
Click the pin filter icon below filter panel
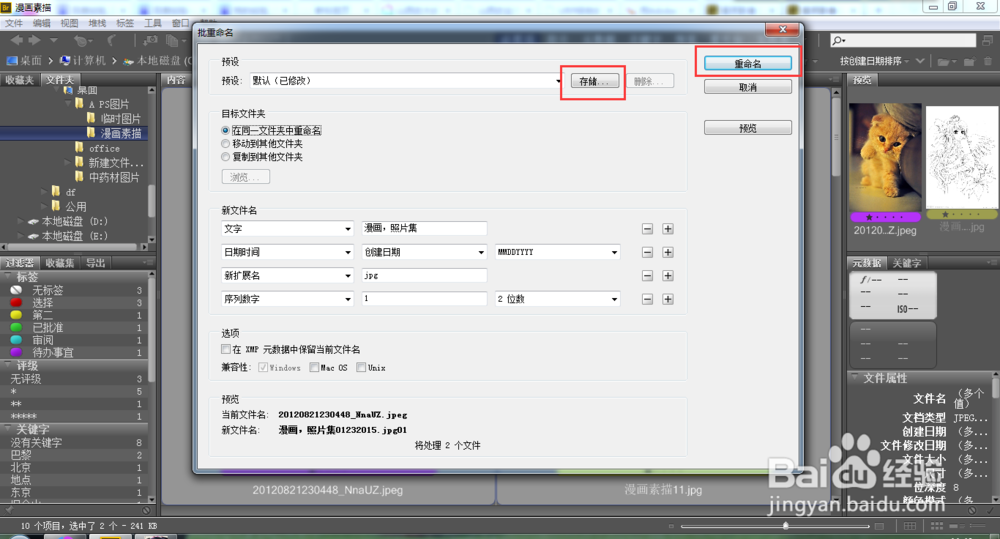click(x=8, y=510)
